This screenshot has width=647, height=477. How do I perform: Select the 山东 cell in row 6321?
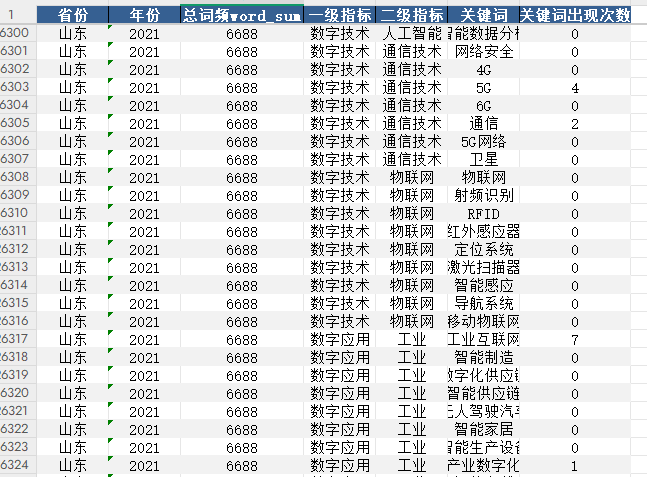73,411
